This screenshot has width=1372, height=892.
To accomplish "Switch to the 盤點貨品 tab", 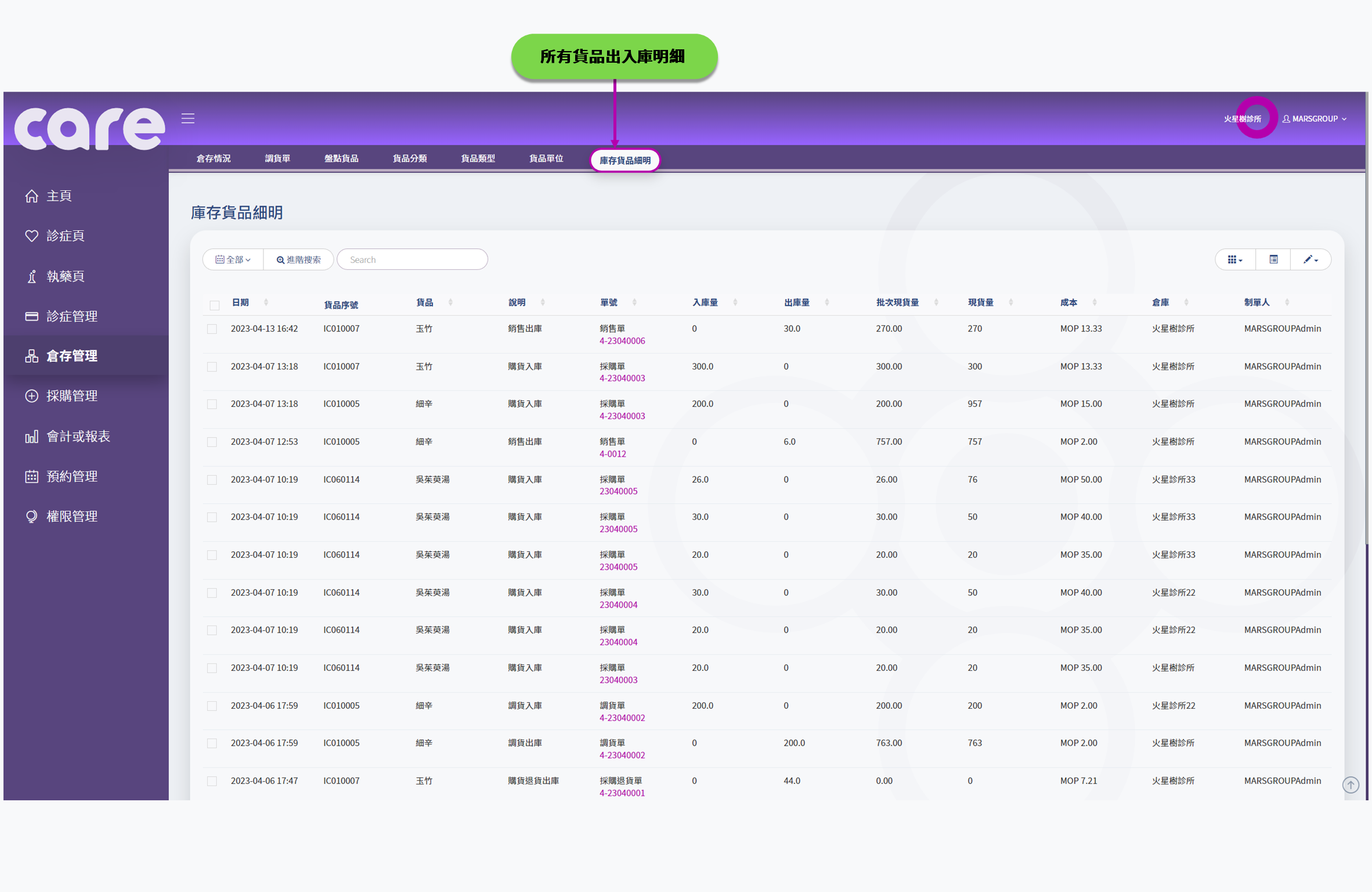I will (x=341, y=158).
